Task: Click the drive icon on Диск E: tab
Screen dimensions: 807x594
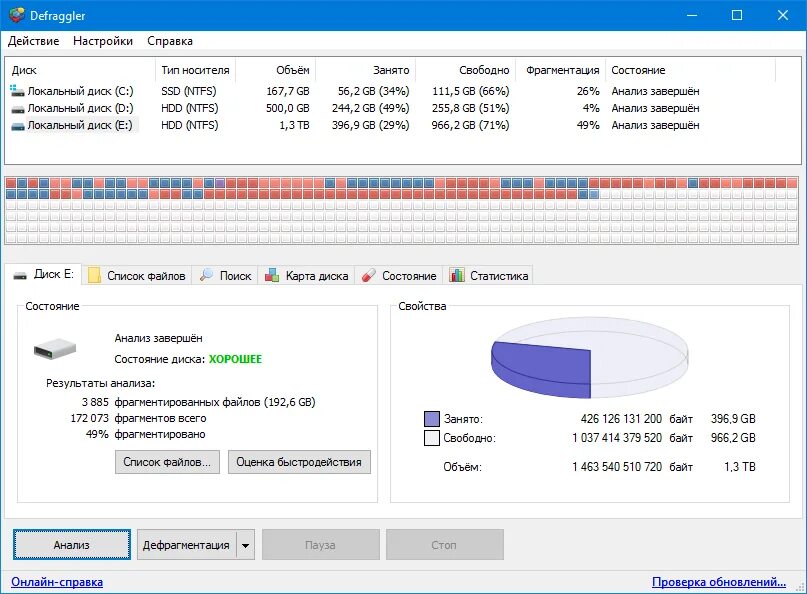Action: (20, 275)
